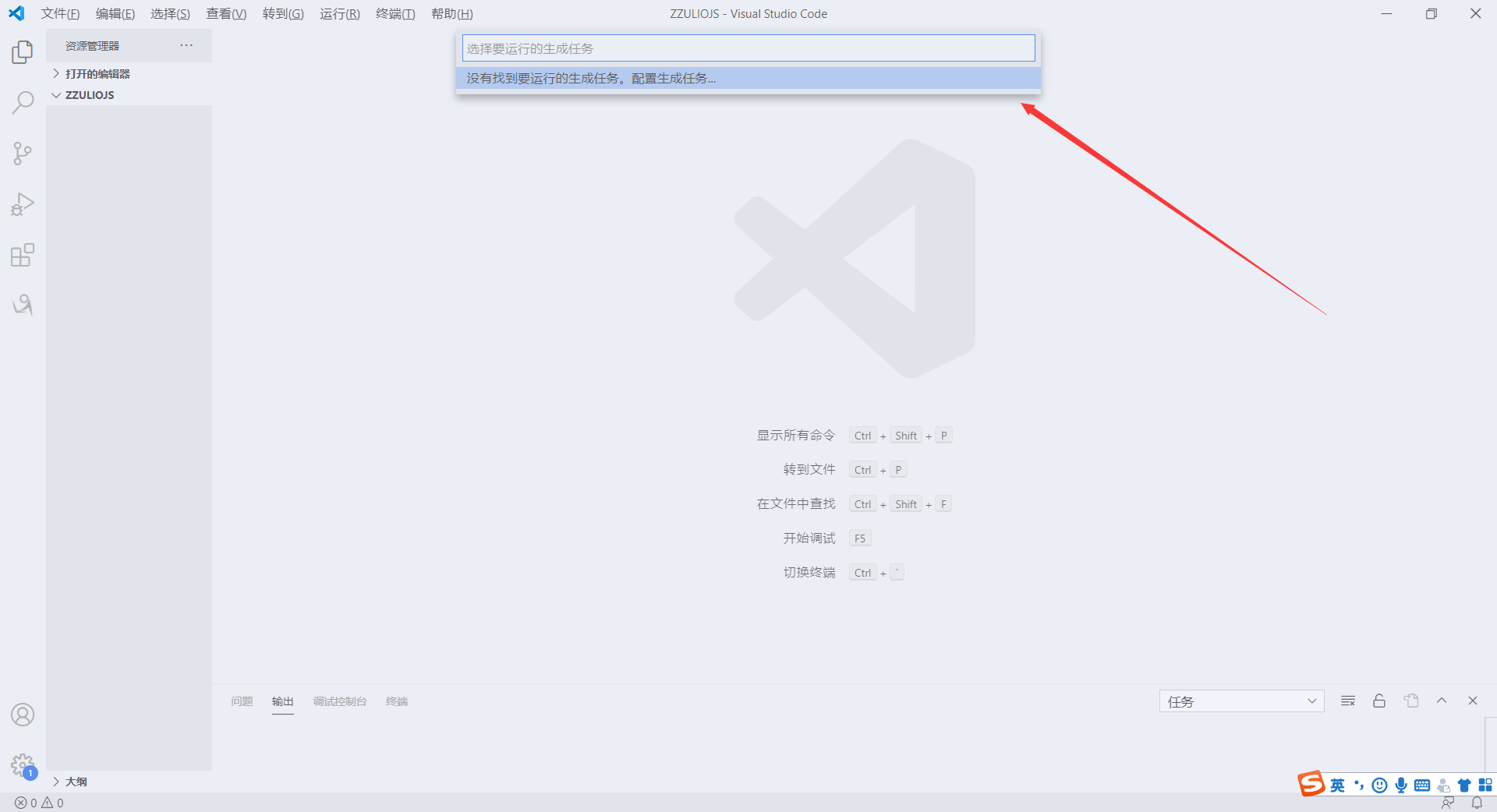1497x812 pixels.
Task: Collapse the ZZULIOJS folder section
Action: click(x=89, y=95)
